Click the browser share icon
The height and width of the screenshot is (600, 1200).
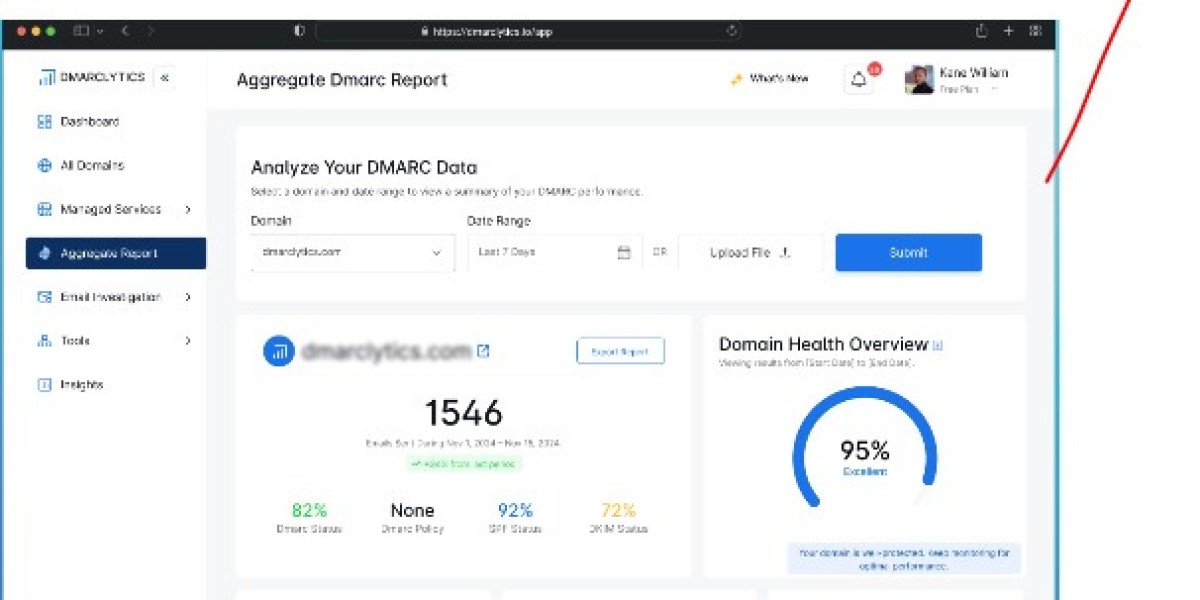point(981,32)
